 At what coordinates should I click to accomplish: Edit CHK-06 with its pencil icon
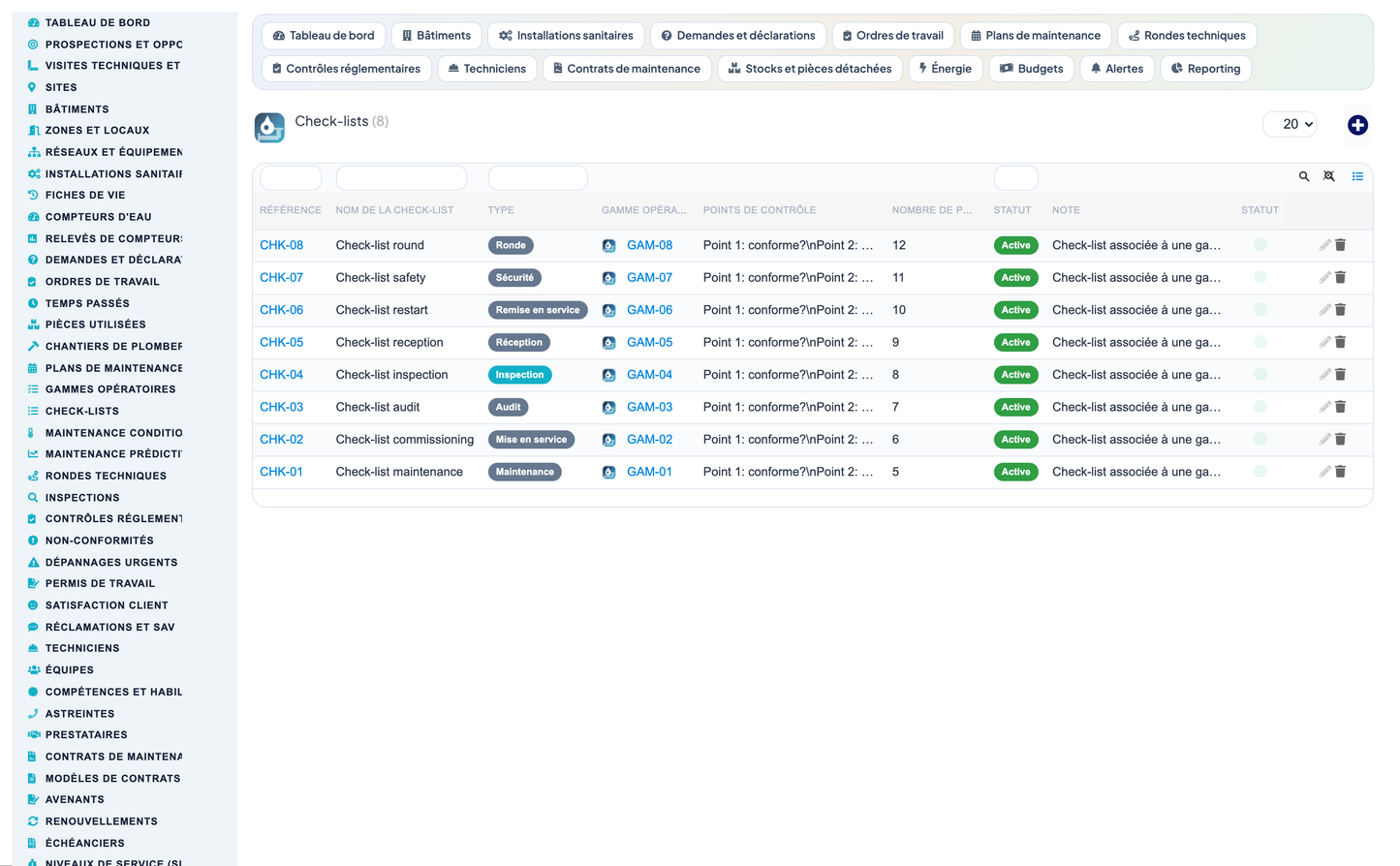[1324, 310]
